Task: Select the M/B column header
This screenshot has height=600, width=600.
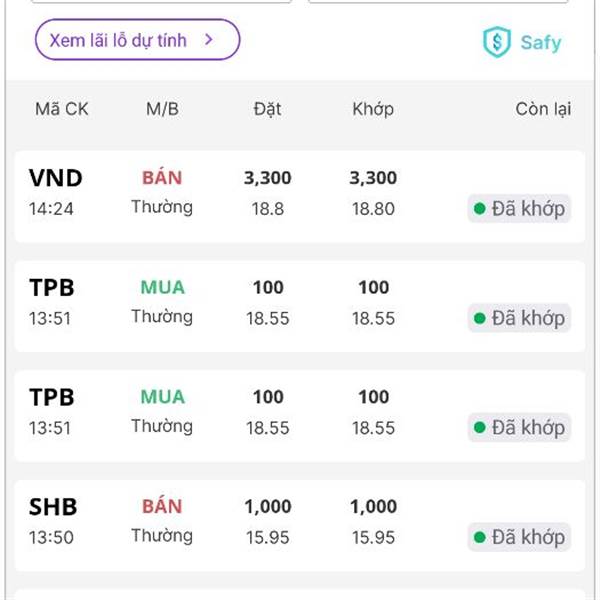Action: coord(162,109)
